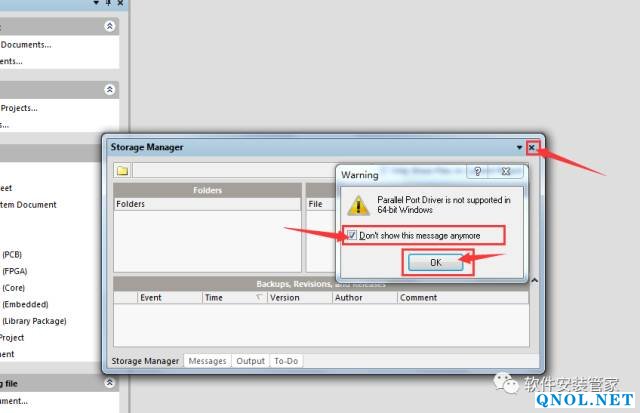Close the Warning dialog with X
The image size is (640, 413).
[x=506, y=173]
